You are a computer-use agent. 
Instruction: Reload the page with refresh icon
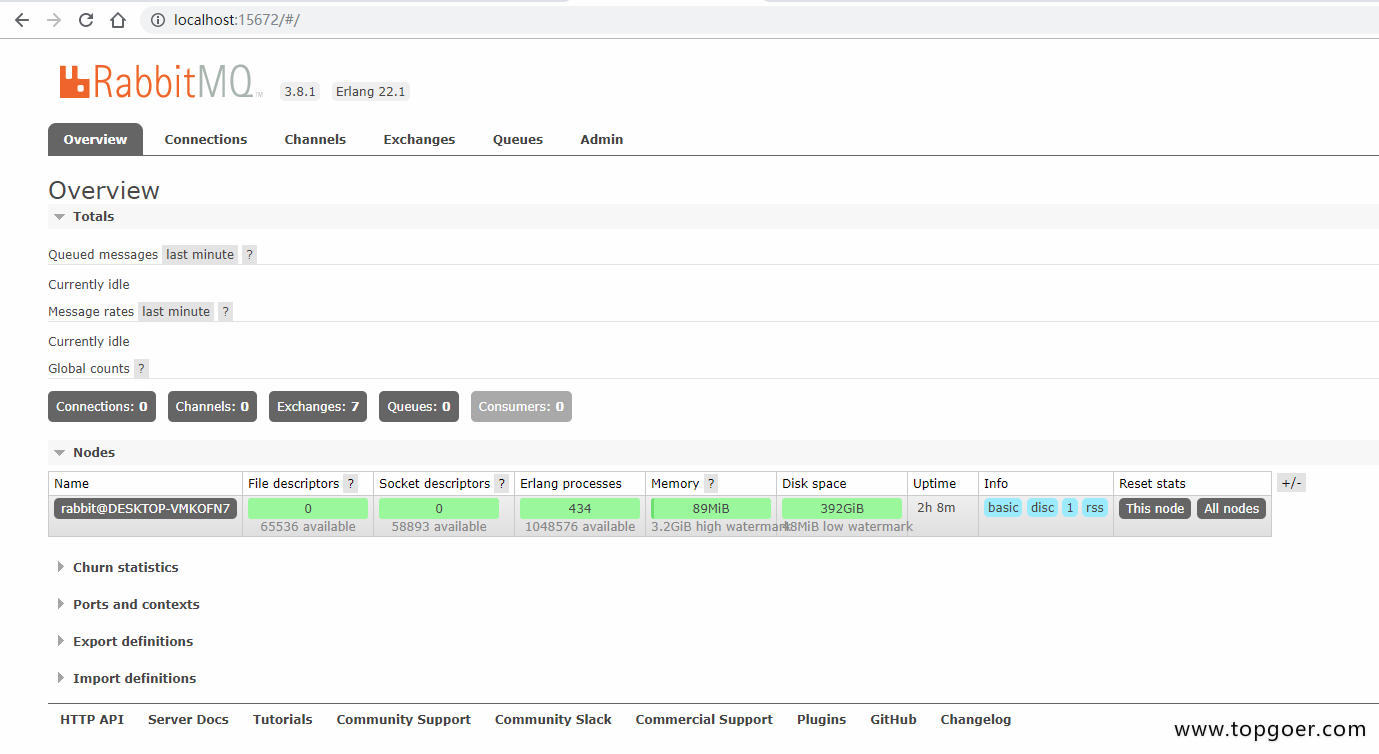coord(86,20)
